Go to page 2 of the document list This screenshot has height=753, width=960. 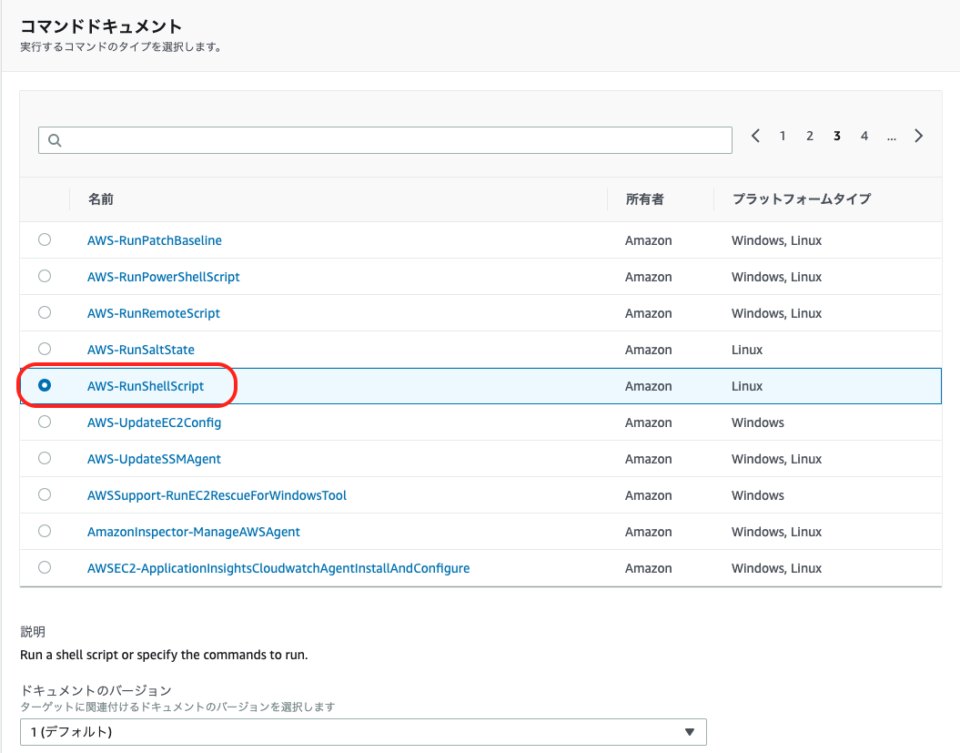click(x=809, y=135)
